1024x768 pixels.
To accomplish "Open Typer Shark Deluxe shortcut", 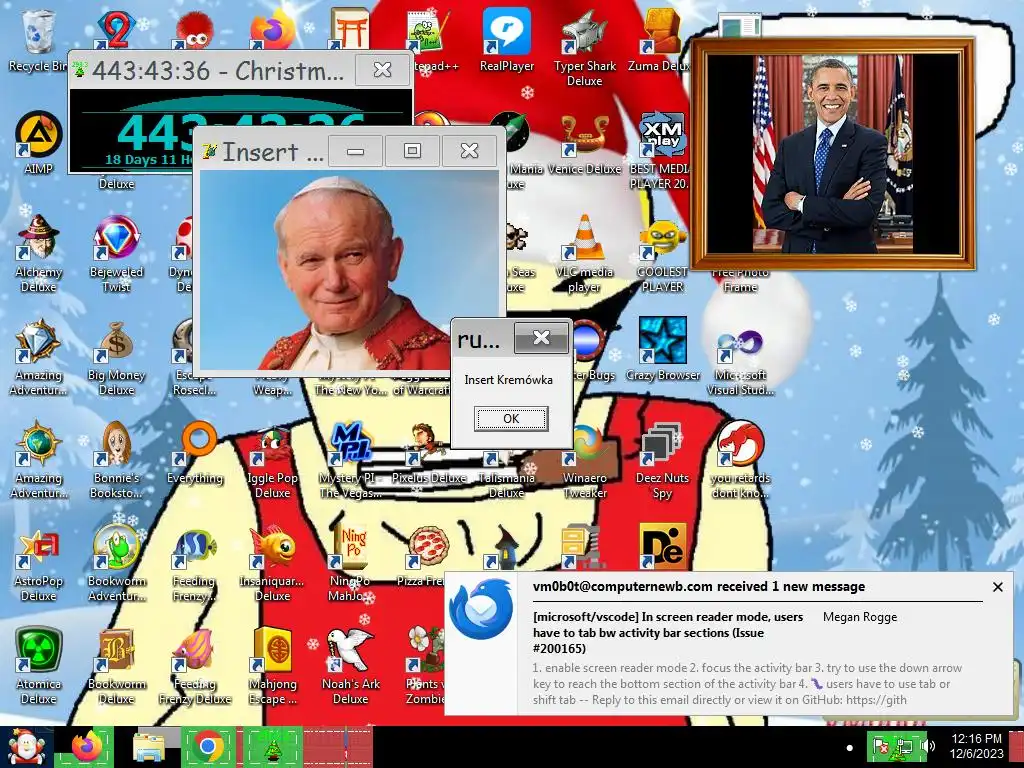I will (x=584, y=47).
